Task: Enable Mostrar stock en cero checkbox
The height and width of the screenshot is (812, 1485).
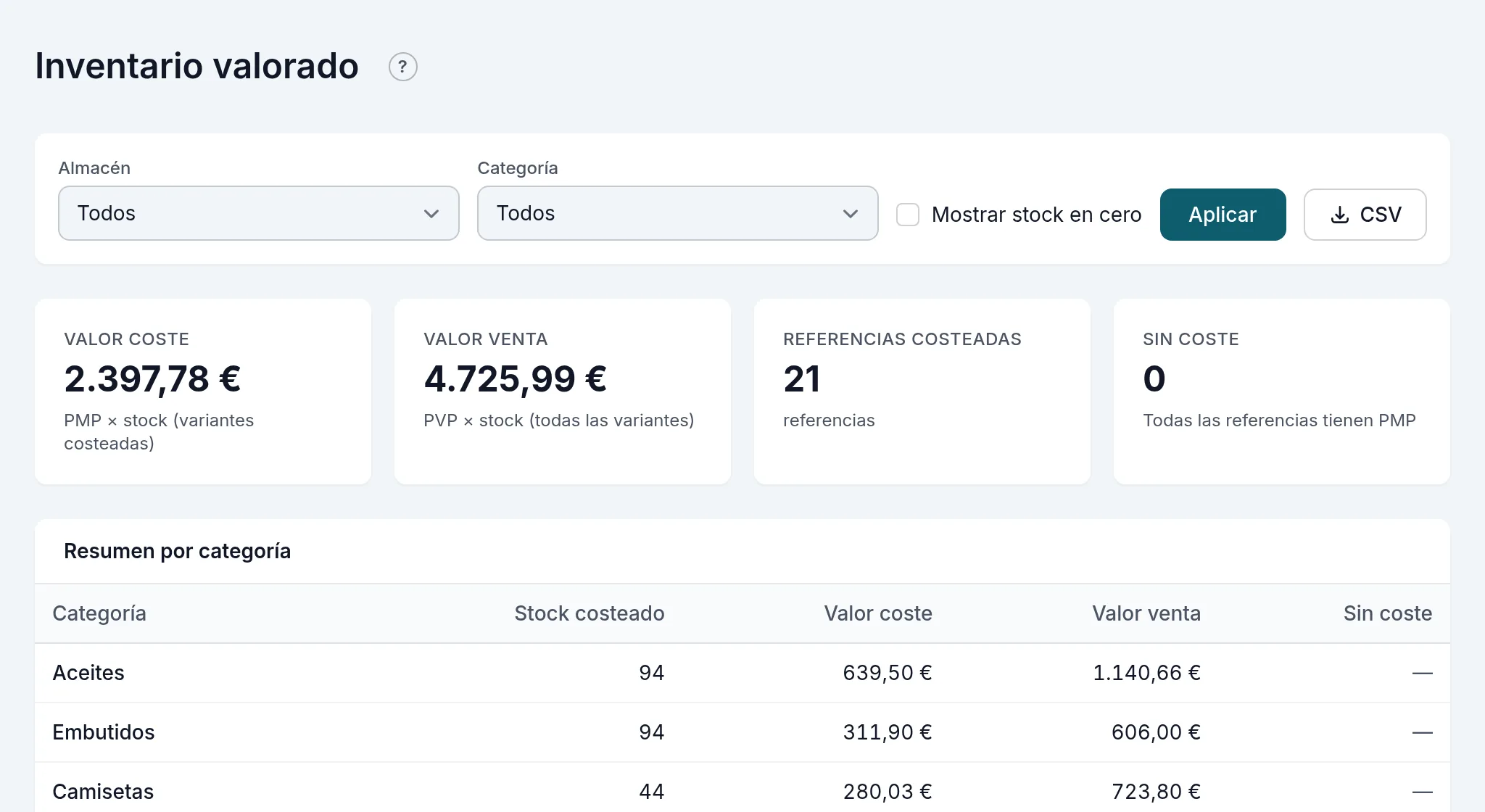Action: (908, 215)
